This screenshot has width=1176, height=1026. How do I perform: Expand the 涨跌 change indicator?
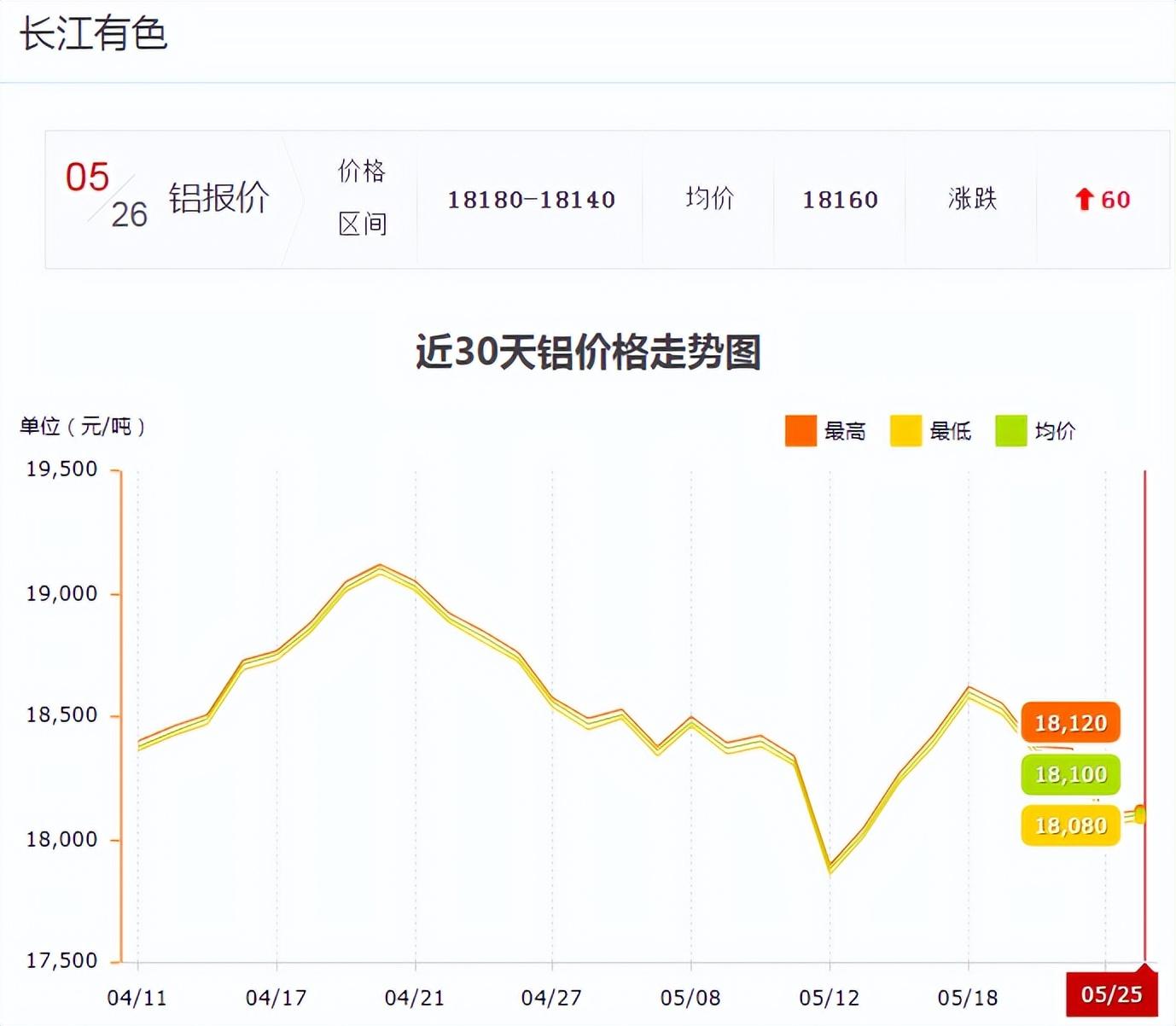(x=971, y=200)
